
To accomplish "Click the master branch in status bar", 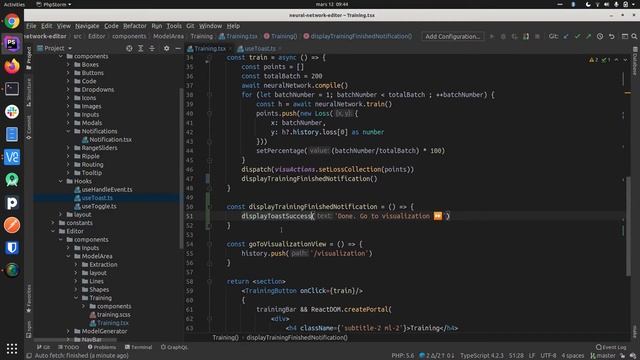I will (x=602, y=356).
